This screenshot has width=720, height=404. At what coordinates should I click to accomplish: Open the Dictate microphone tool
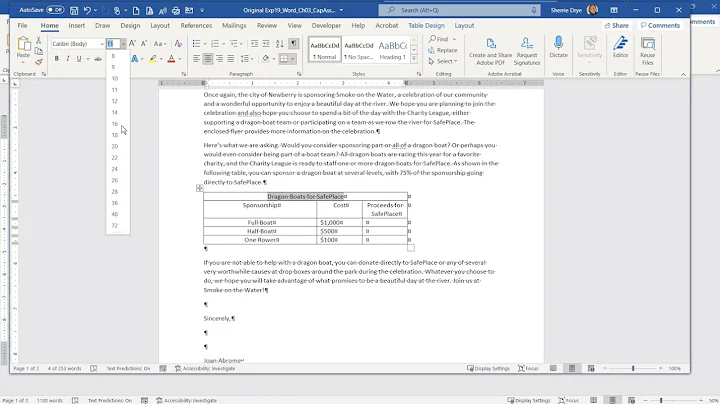pos(558,48)
